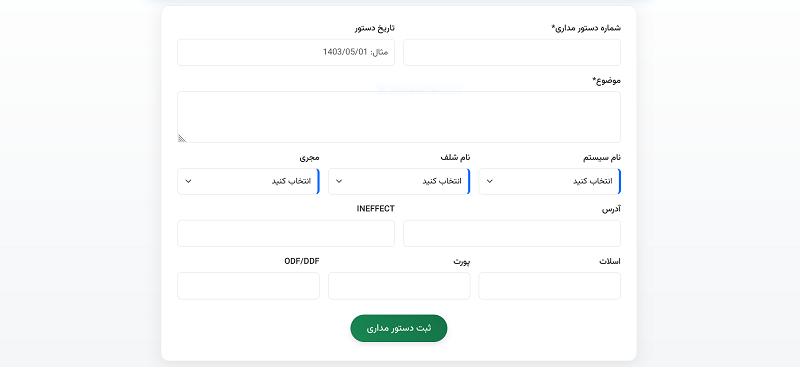
Task: Select the آدرس (address) input field
Action: pyautogui.click(x=512, y=233)
